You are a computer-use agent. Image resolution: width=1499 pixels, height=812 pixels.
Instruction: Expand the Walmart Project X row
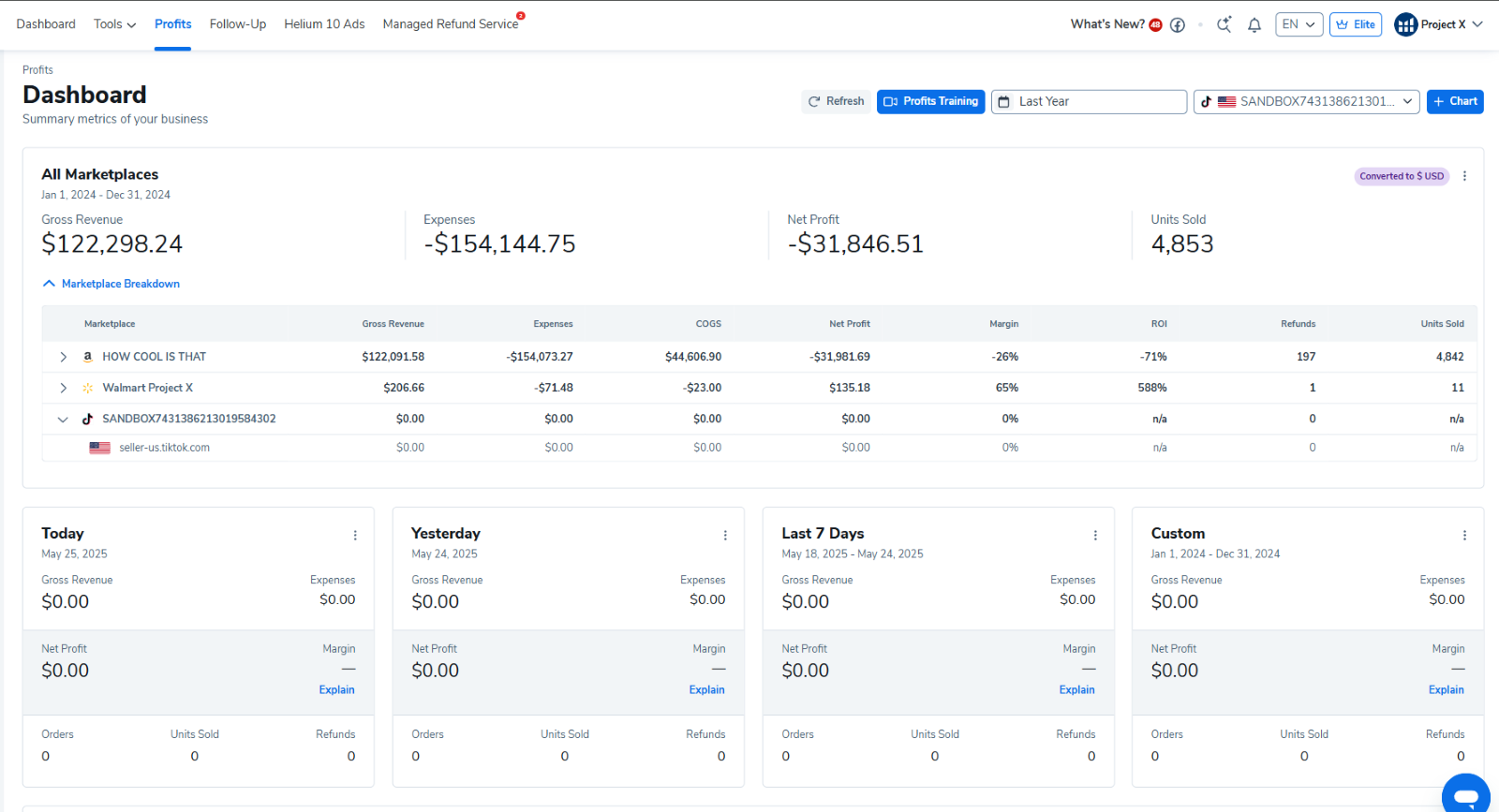63,388
